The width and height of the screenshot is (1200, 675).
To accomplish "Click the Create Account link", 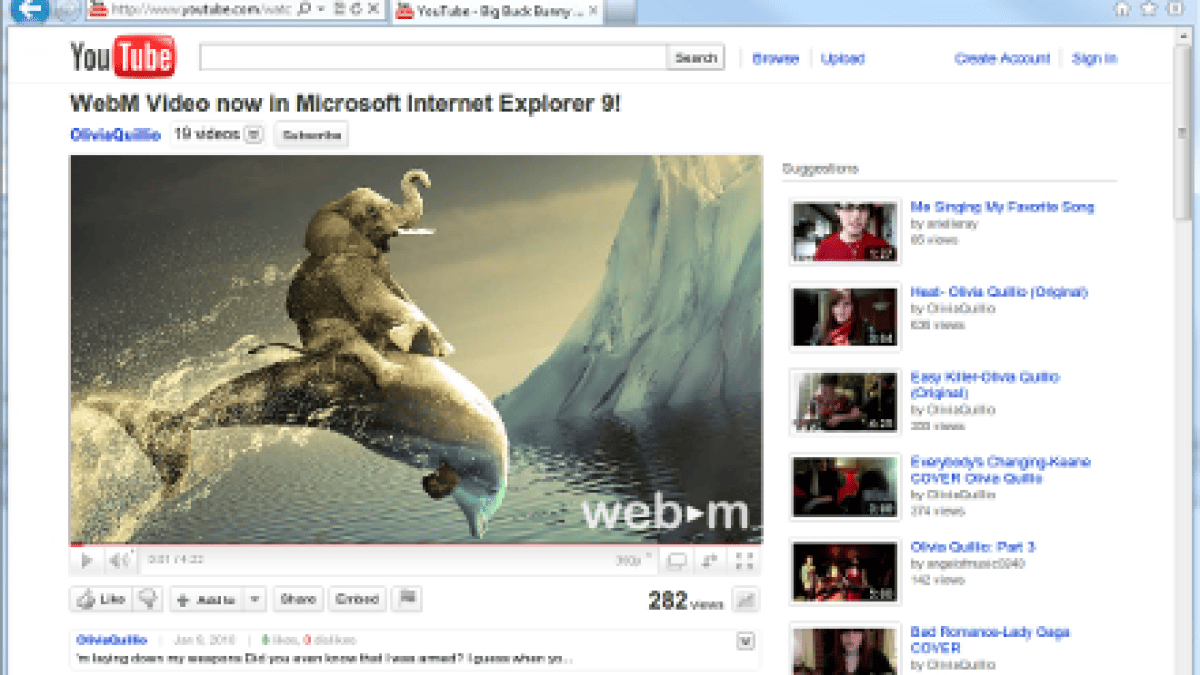I will [1002, 59].
